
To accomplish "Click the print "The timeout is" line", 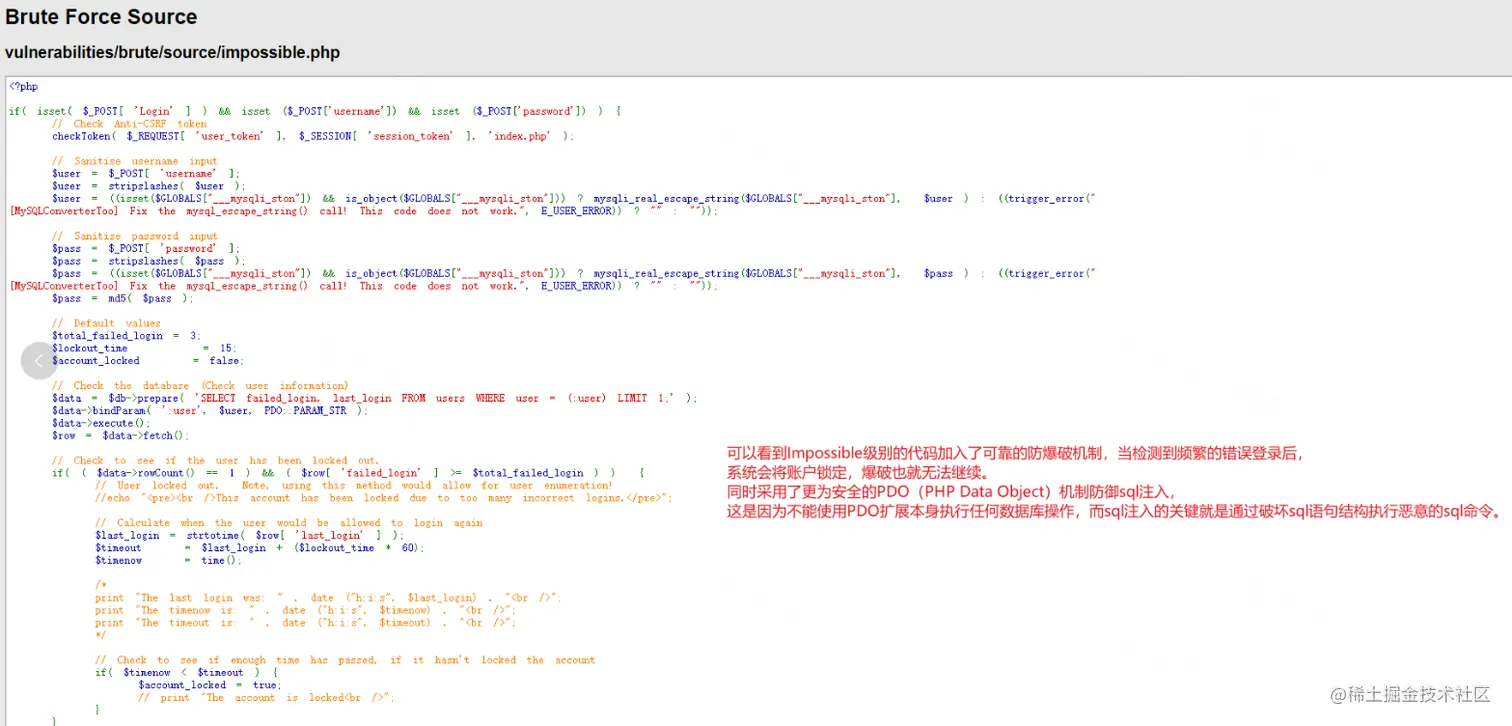I will click(x=306, y=623).
